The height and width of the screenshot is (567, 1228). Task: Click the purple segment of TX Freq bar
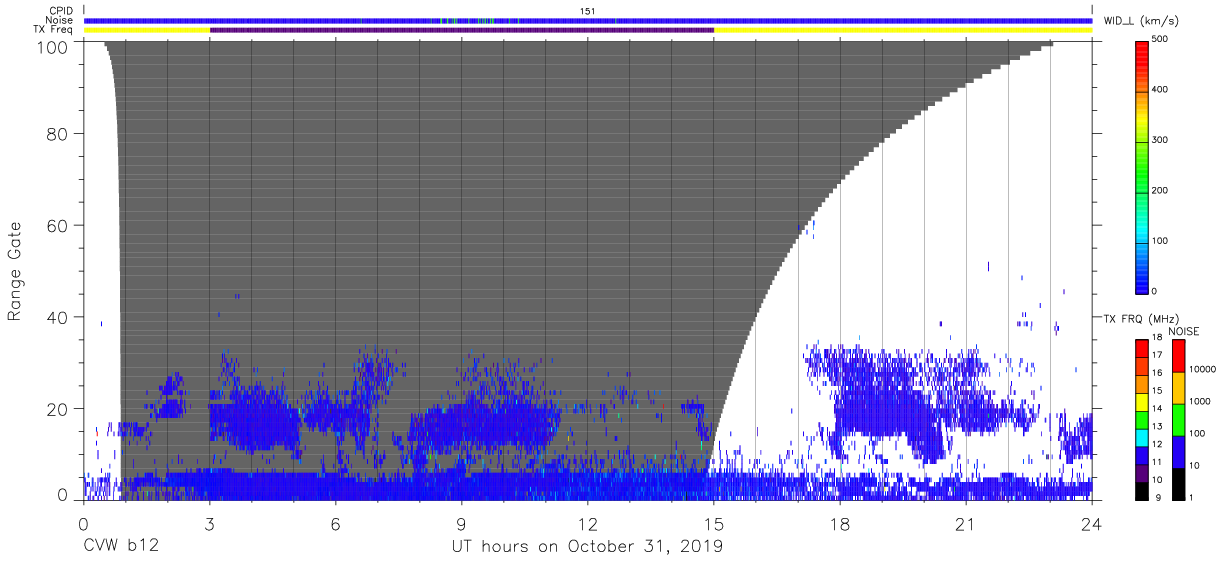click(462, 30)
